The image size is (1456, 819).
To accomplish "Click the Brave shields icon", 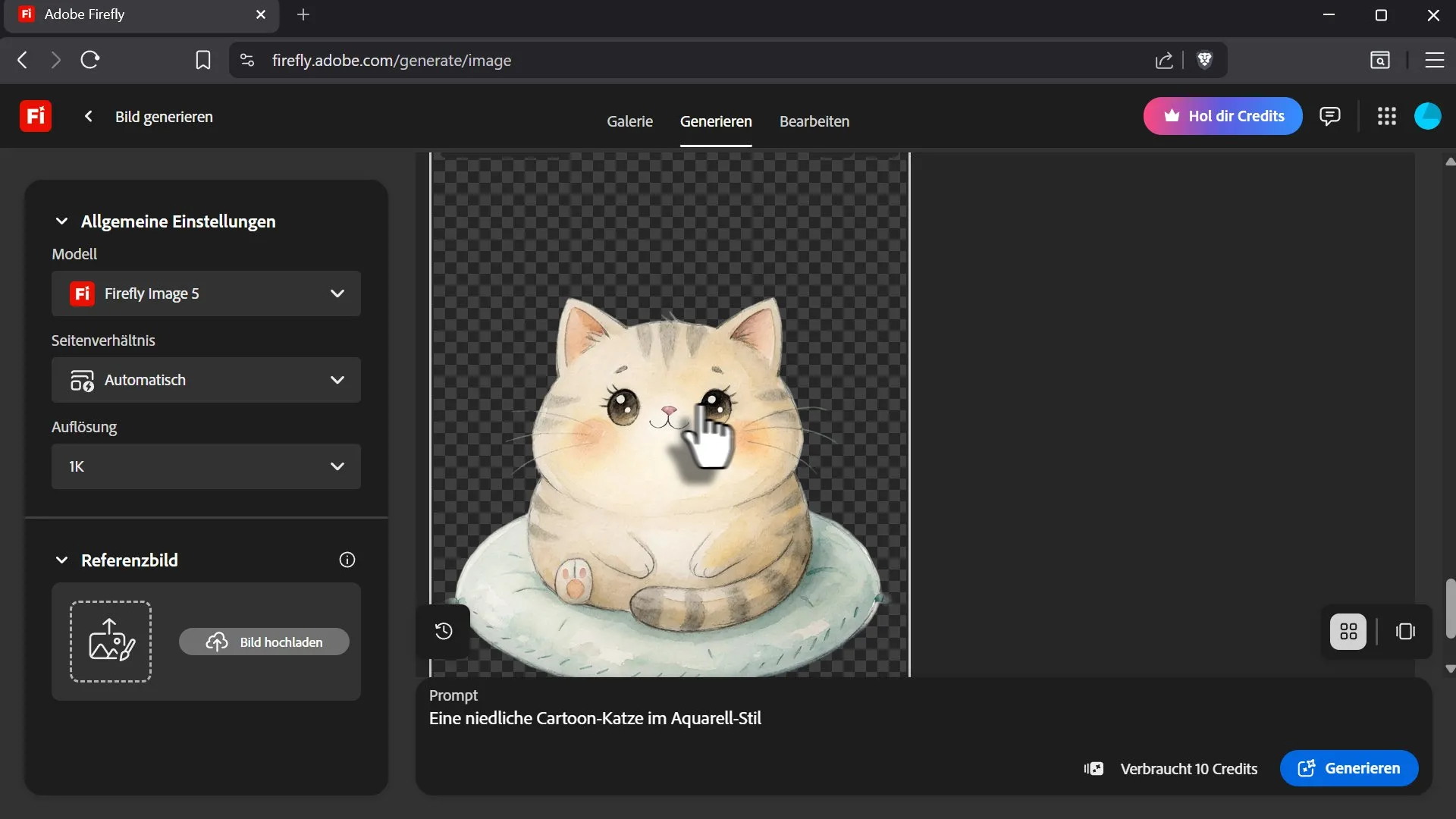I will click(x=1204, y=60).
